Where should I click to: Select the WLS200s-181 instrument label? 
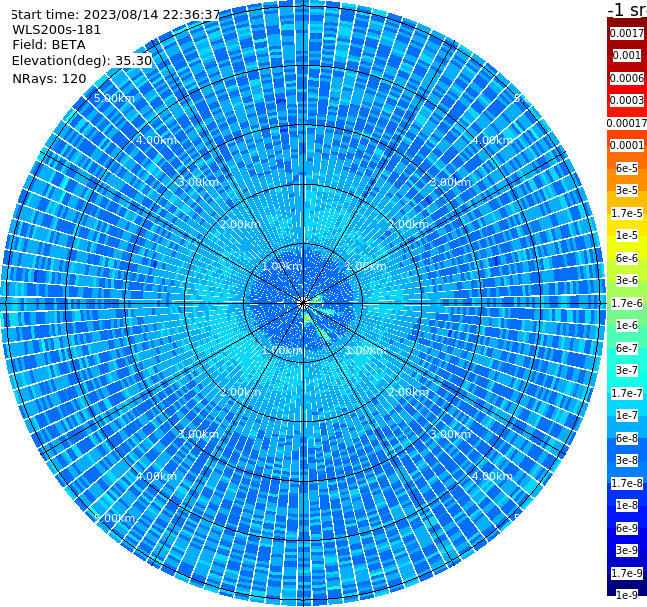[57, 30]
